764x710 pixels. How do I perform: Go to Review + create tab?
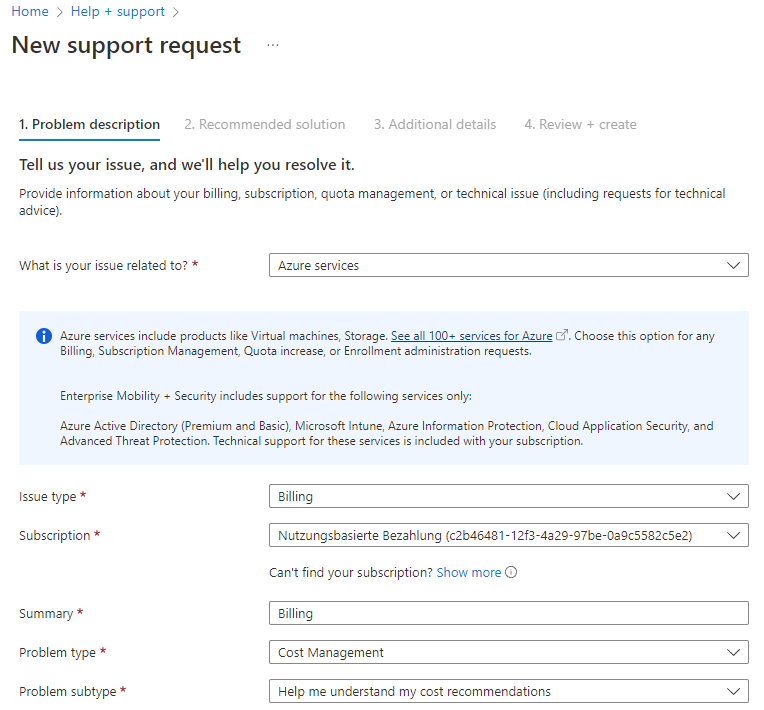[x=580, y=125]
